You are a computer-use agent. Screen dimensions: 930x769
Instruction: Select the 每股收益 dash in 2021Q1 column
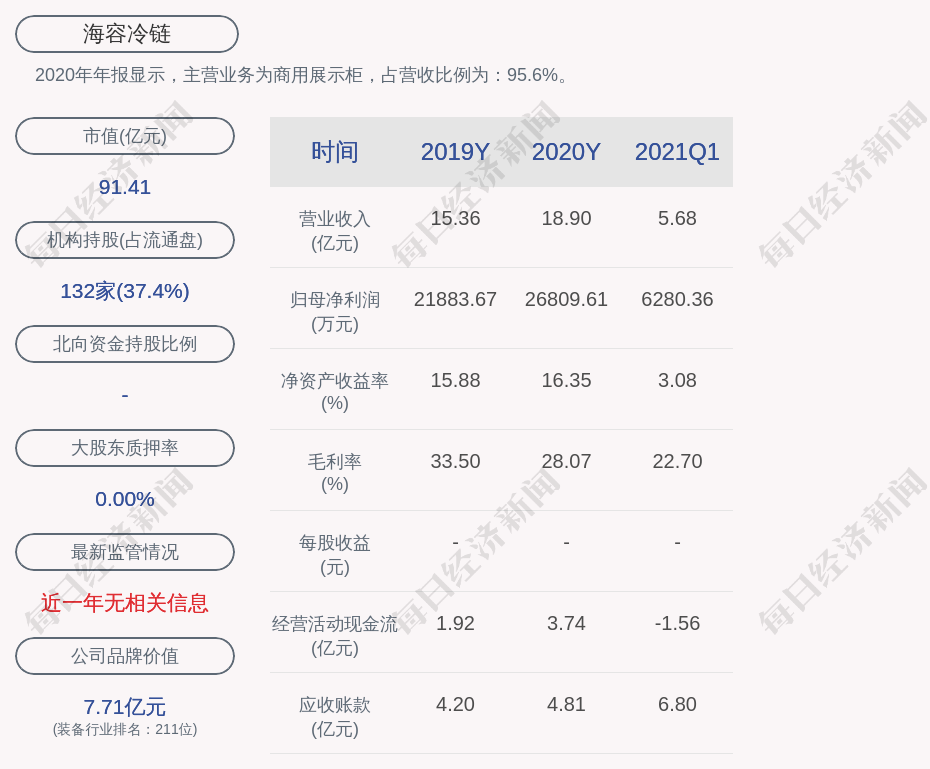[677, 542]
